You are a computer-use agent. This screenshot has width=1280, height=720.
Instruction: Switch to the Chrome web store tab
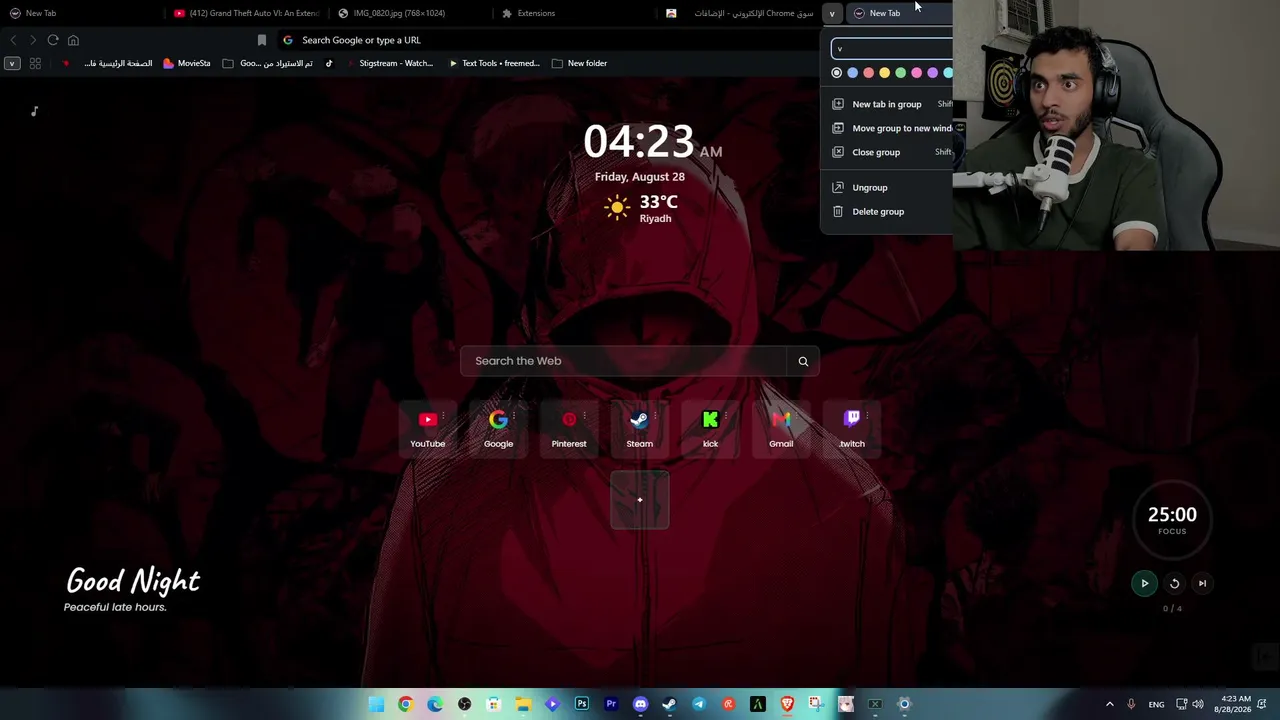click(x=739, y=13)
